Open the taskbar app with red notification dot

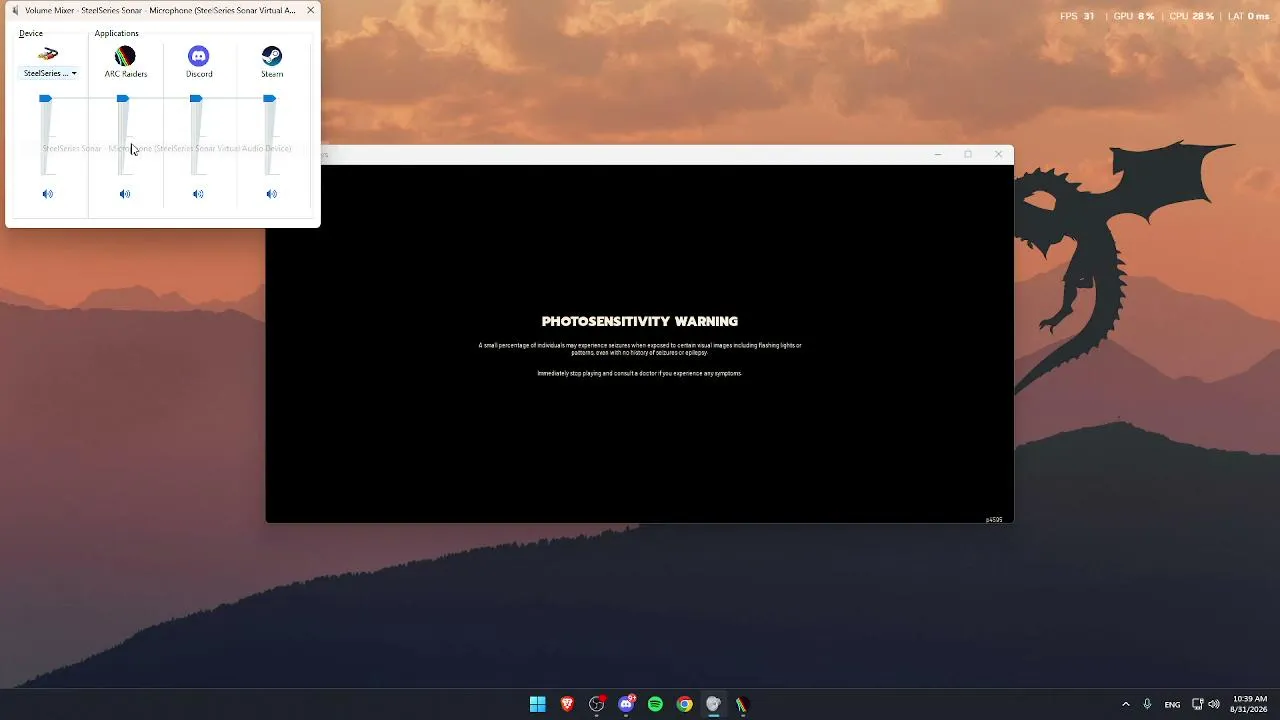pos(597,704)
